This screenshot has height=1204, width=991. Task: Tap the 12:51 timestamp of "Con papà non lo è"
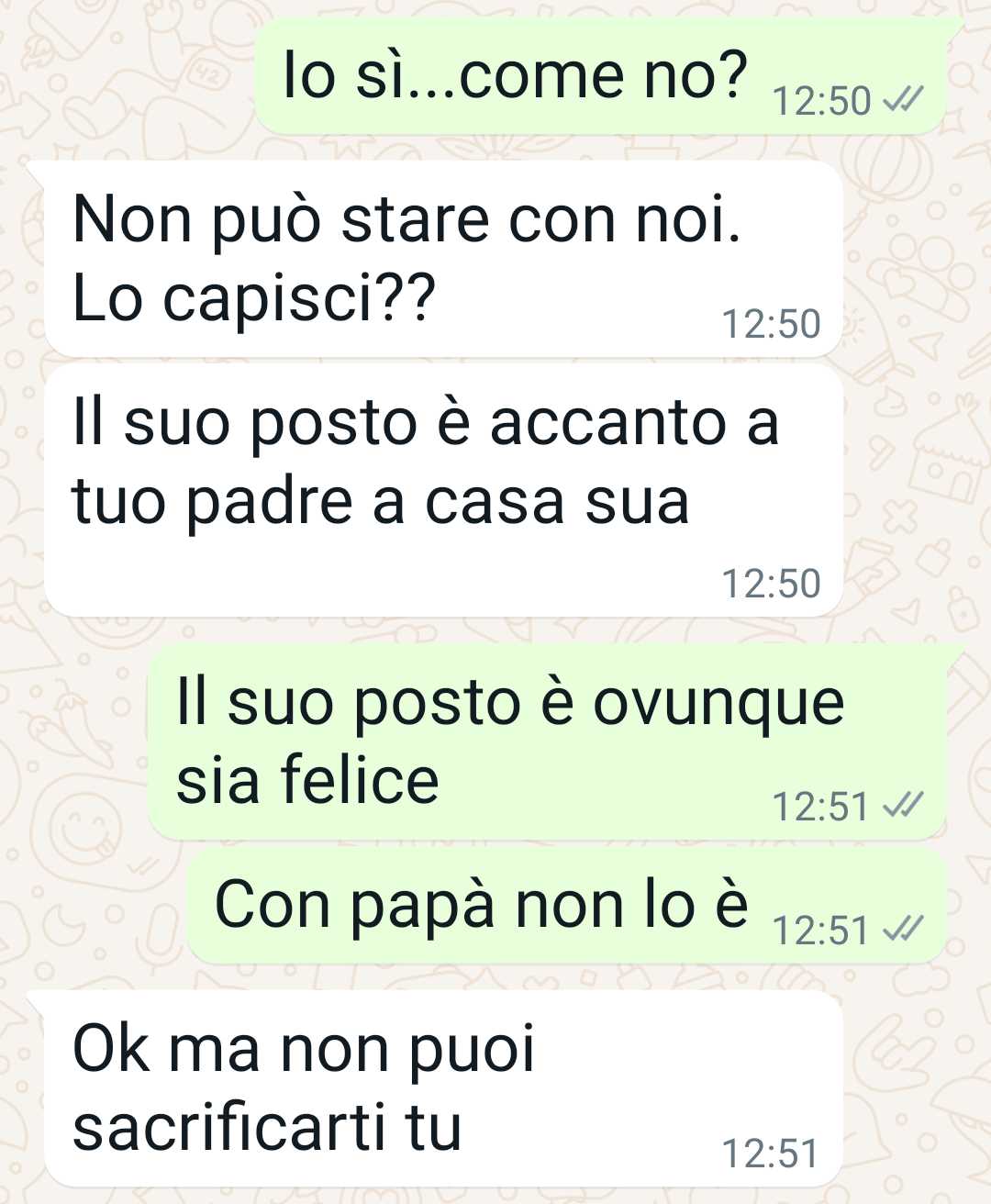pyautogui.click(x=820, y=931)
